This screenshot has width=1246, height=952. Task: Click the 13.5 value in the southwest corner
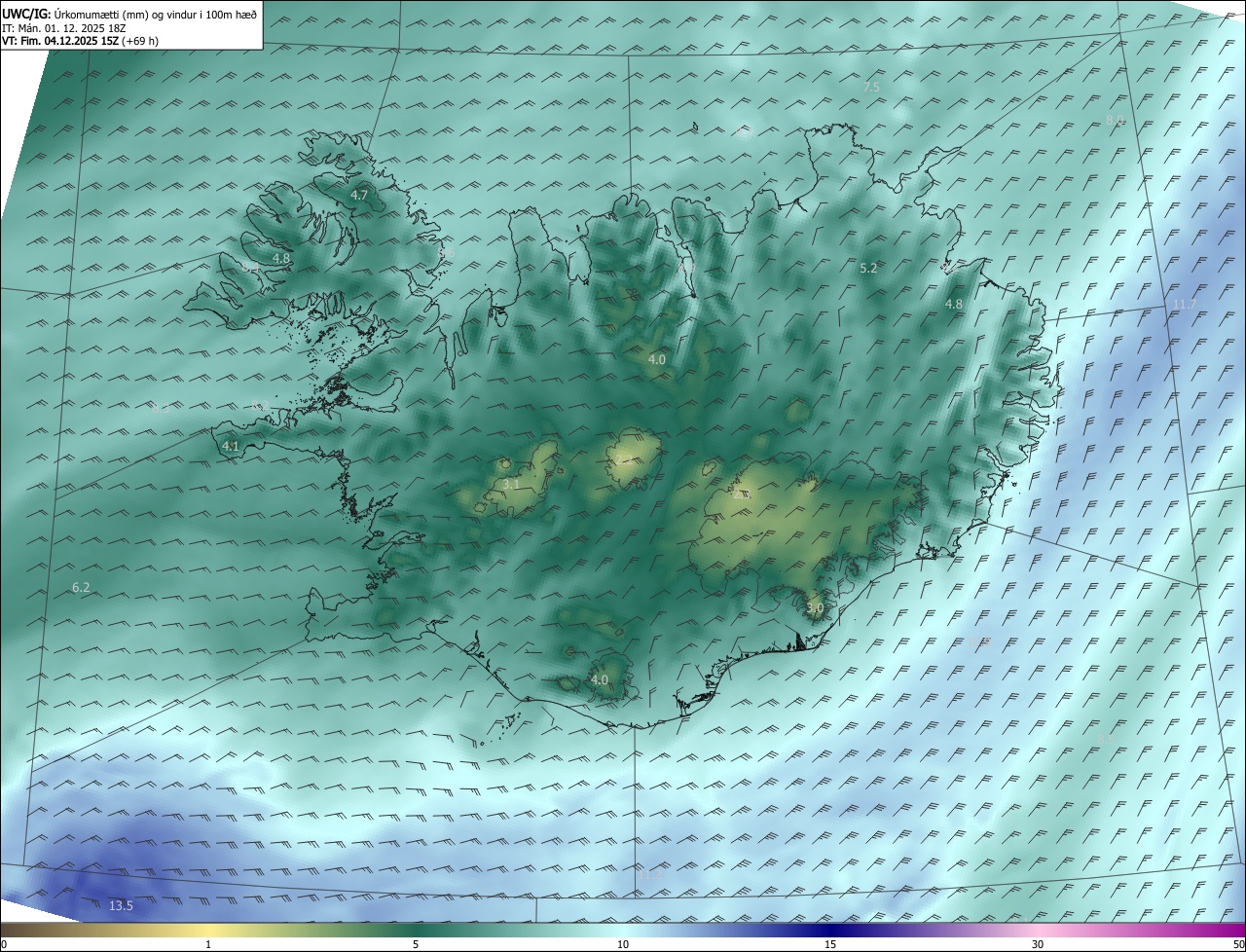point(121,905)
